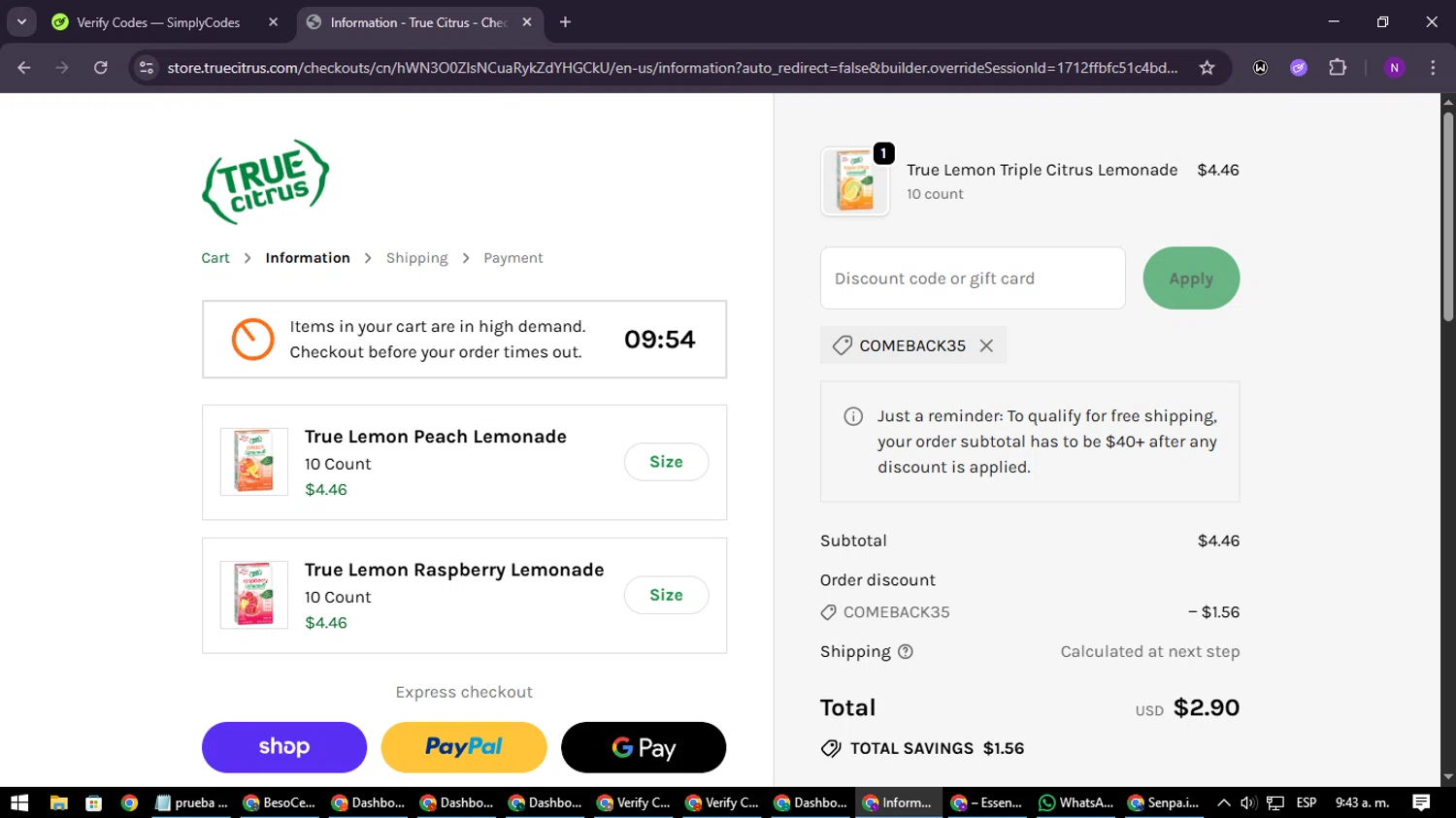Open the volume control in system tray
This screenshot has width=1456, height=818.
[1248, 802]
